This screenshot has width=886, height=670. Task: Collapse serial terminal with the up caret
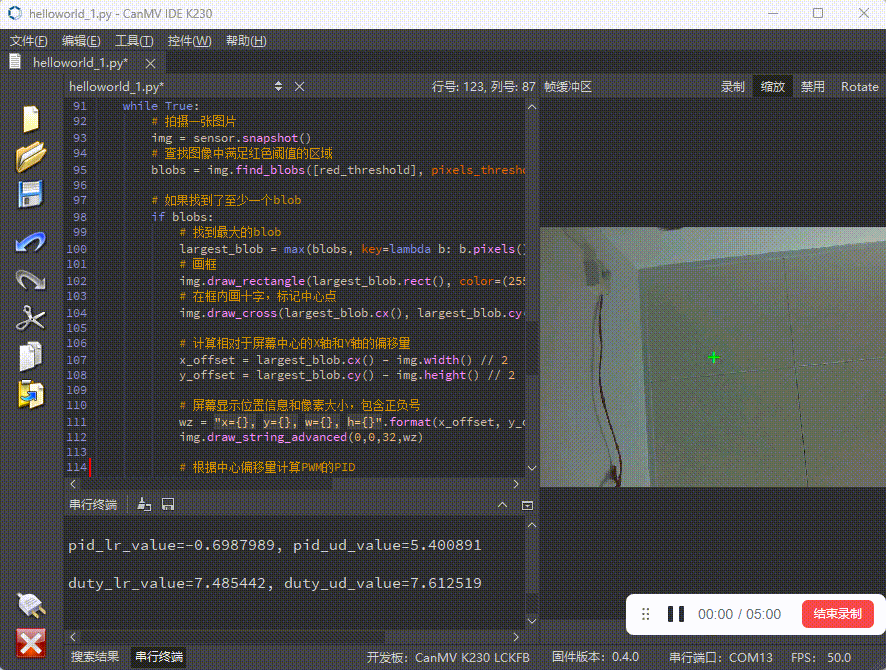(x=502, y=505)
